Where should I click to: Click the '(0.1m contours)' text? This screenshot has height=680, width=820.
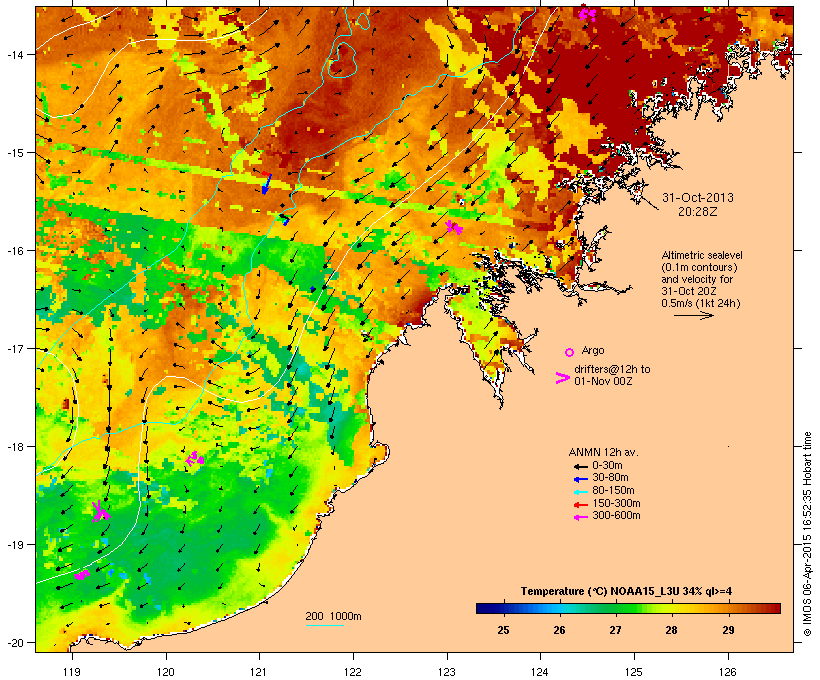pos(699,267)
